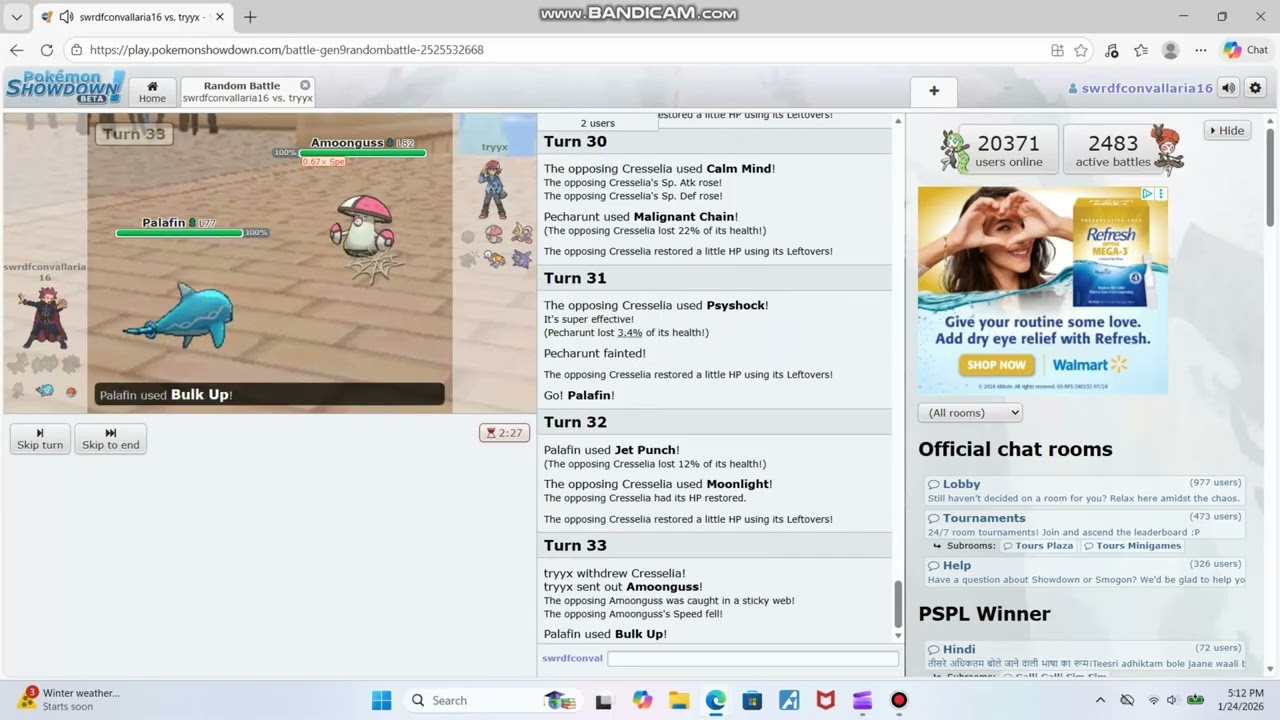Skip the current turn
The image size is (1280, 720).
(x=40, y=439)
